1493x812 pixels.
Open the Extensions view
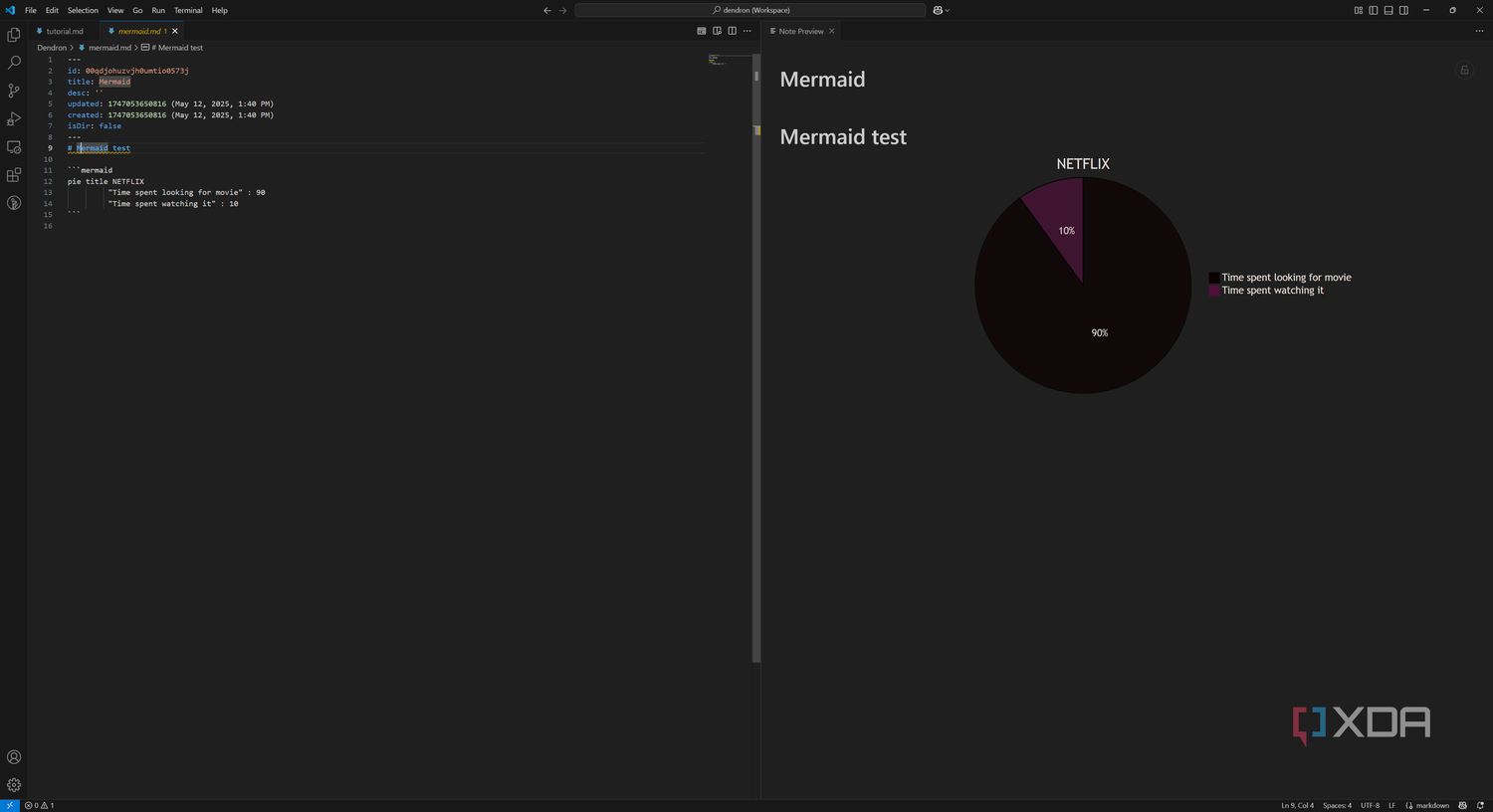[14, 175]
